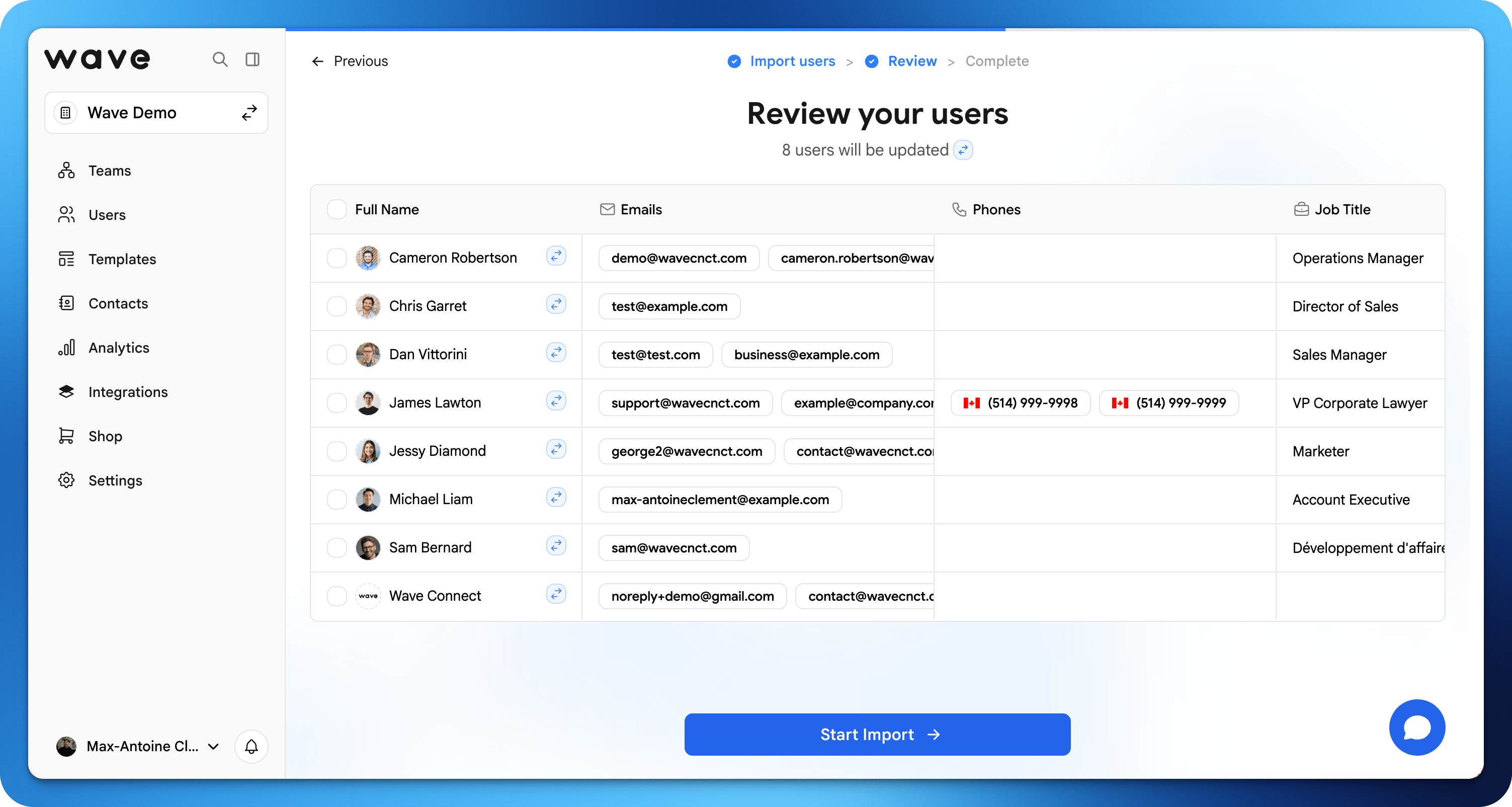Select Cameron Robertson row checkbox
Image resolution: width=1512 pixels, height=807 pixels.
[x=337, y=258]
